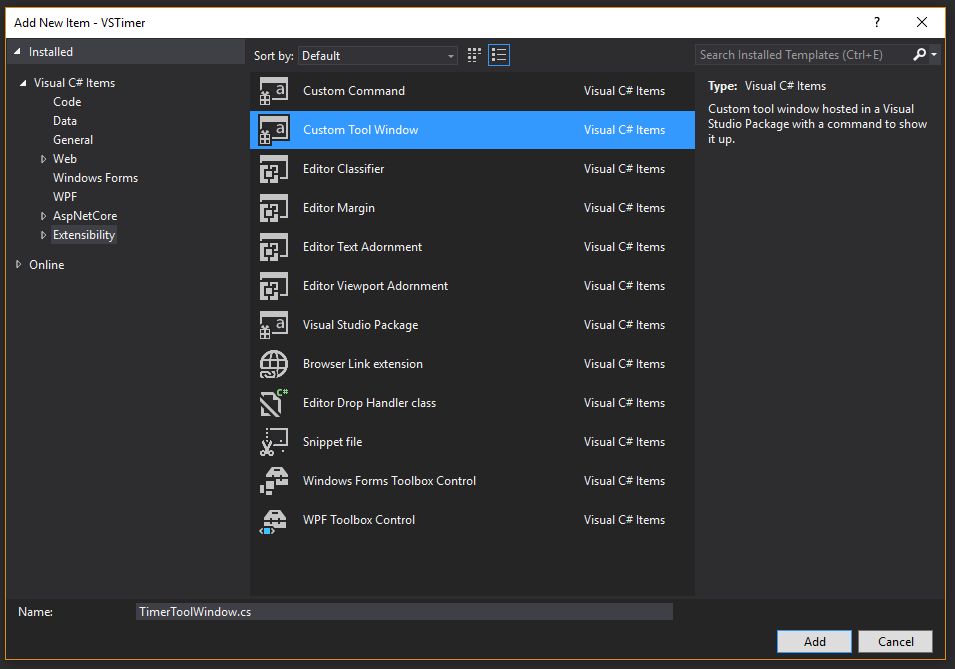This screenshot has width=955, height=669.
Task: Select the Editor Viewport Adornment name
Action: click(x=375, y=286)
